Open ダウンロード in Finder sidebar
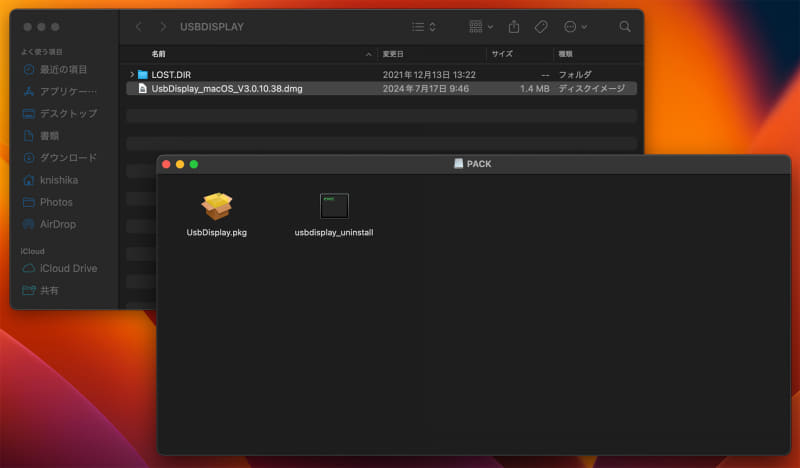Viewport: 800px width, 468px height. (x=60, y=158)
